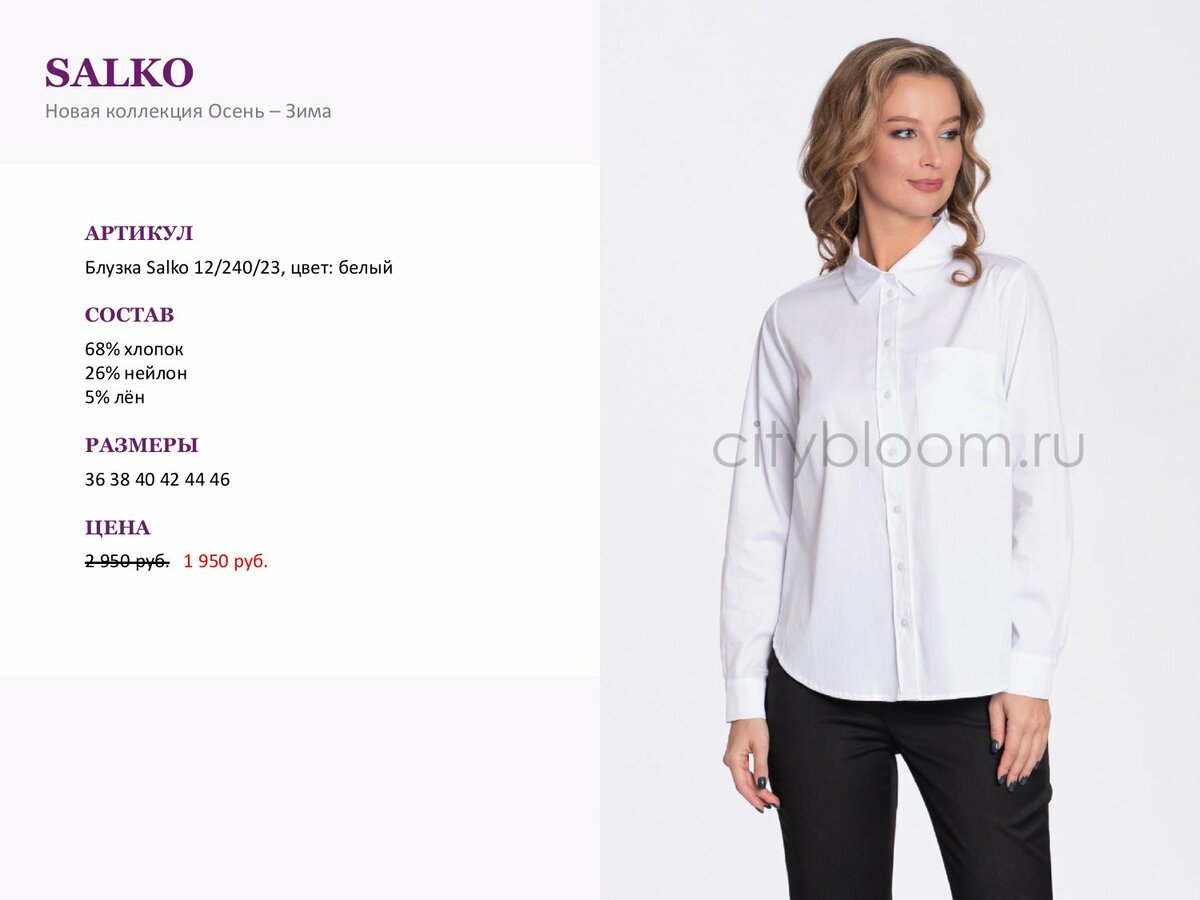The width and height of the screenshot is (1200, 900).
Task: Choose size 36 in the sizes row
Action: pos(95,480)
